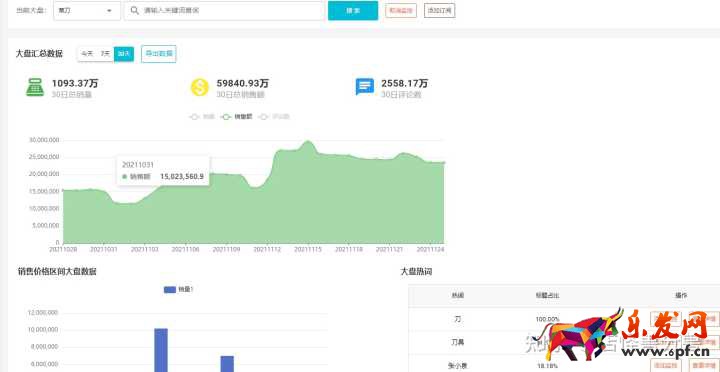The width and height of the screenshot is (720, 372).
Task: Focus the keyword search input field
Action: (224, 11)
